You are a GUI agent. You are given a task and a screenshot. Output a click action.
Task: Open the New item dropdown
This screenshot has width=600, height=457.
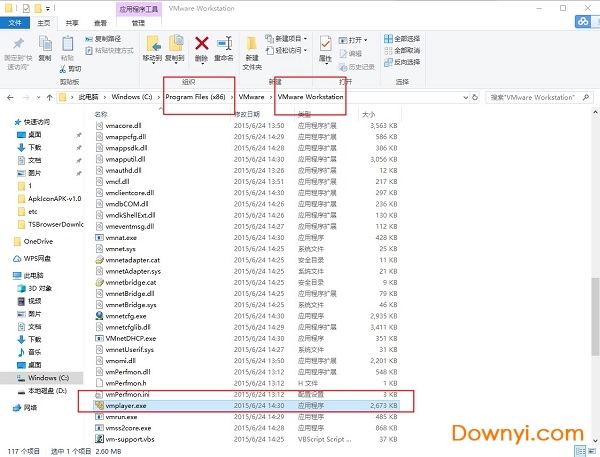pyautogui.click(x=286, y=39)
